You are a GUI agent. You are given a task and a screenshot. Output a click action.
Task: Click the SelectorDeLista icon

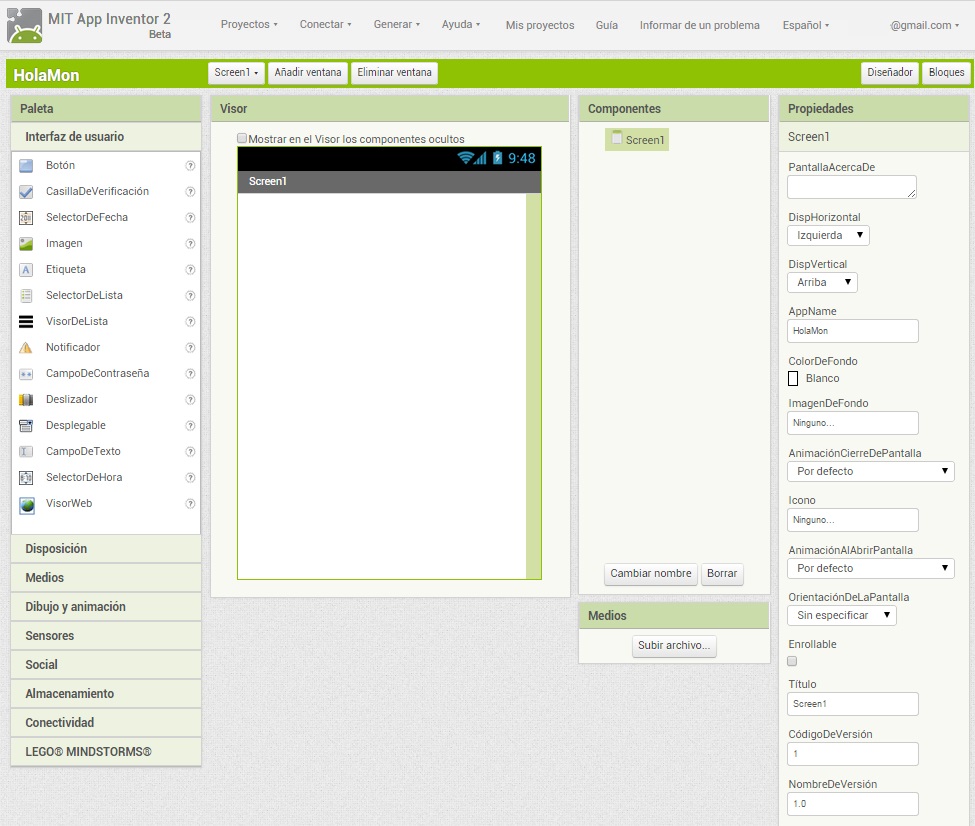coord(26,295)
